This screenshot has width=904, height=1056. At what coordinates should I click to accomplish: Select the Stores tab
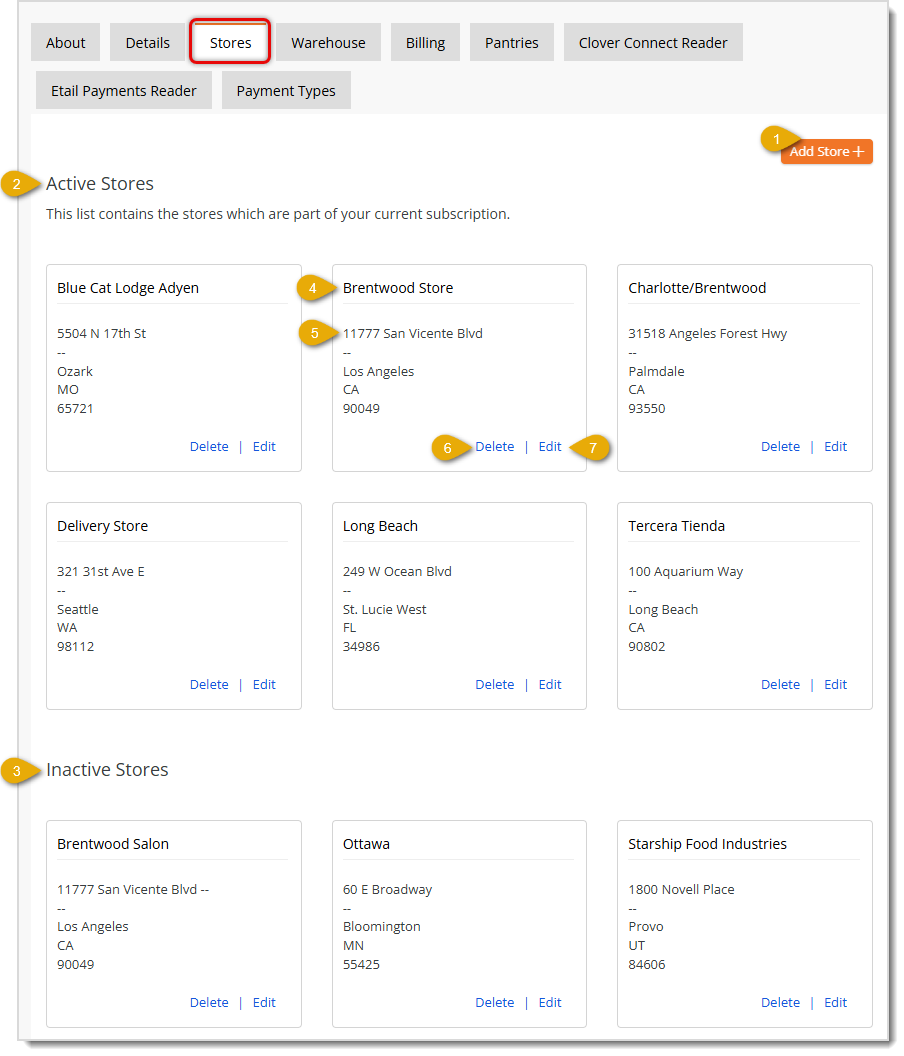230,42
